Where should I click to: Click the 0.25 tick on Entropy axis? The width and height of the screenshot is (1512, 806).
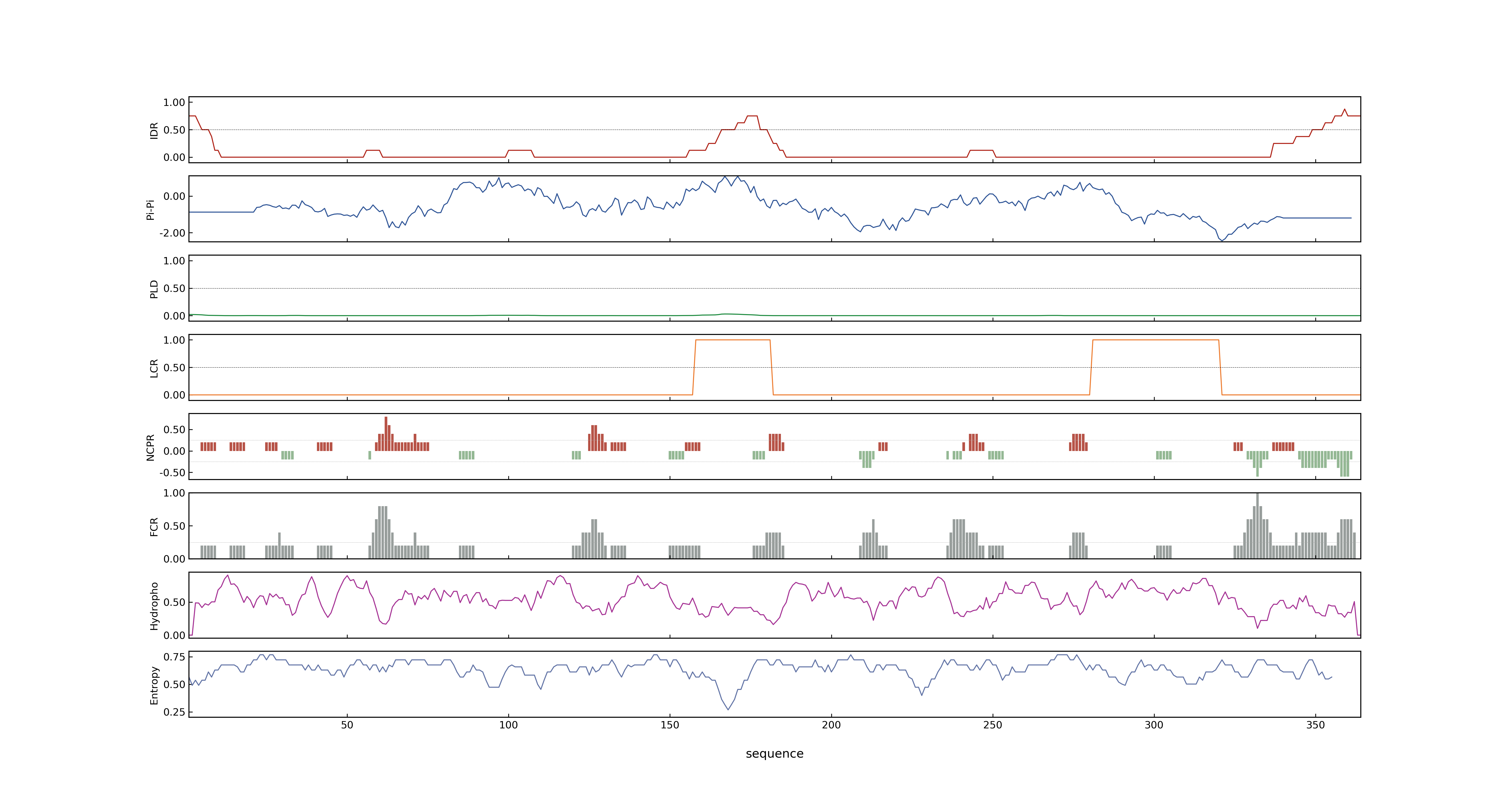tap(174, 712)
